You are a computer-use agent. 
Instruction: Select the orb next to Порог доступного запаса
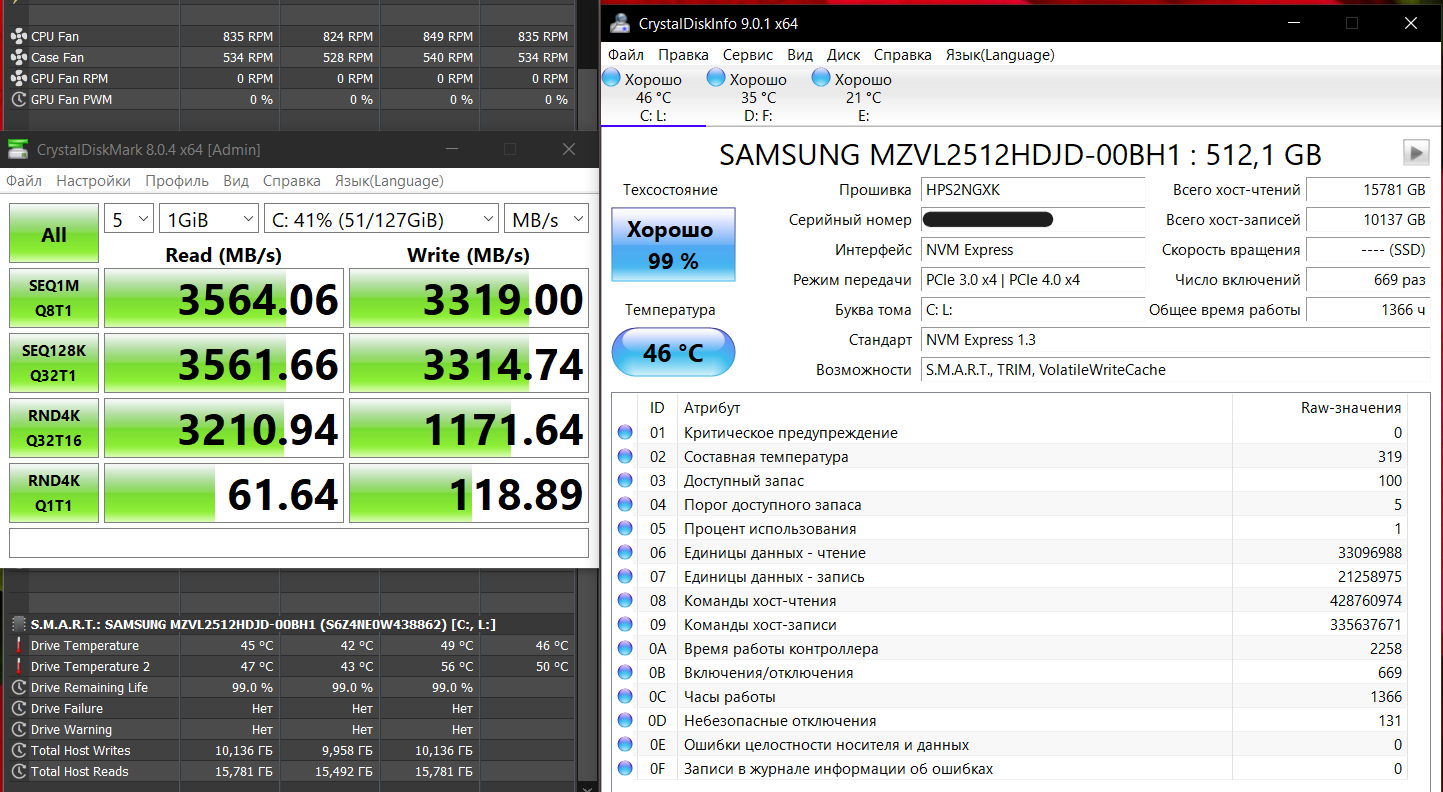(x=626, y=504)
